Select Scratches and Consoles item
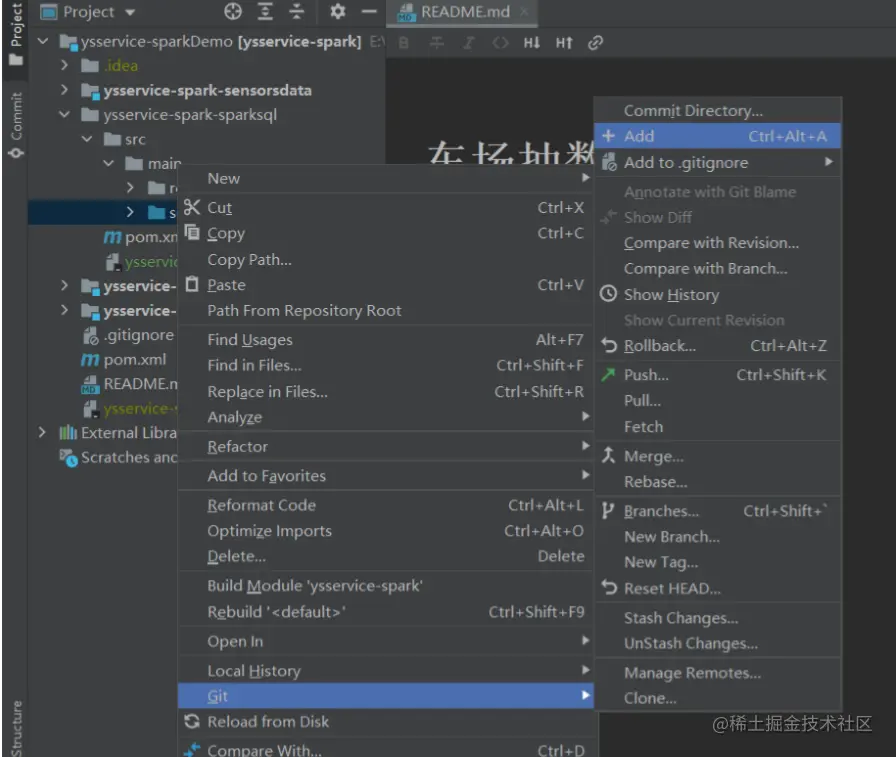This screenshot has width=896, height=757. pos(119,457)
